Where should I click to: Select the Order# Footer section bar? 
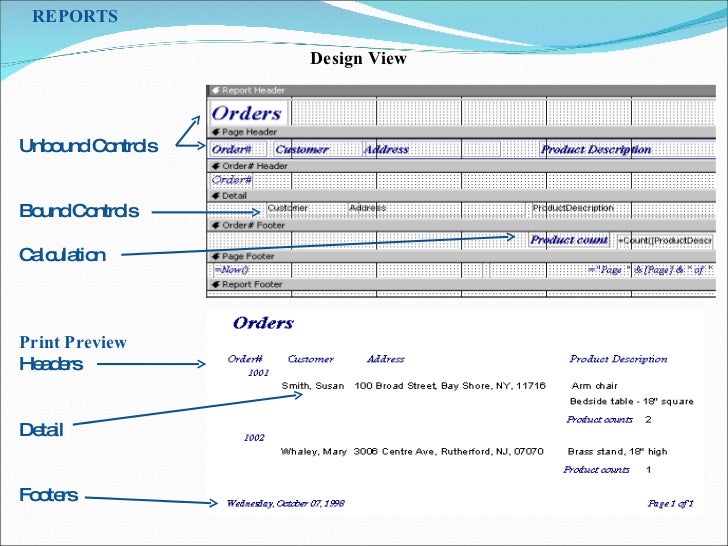(x=461, y=225)
